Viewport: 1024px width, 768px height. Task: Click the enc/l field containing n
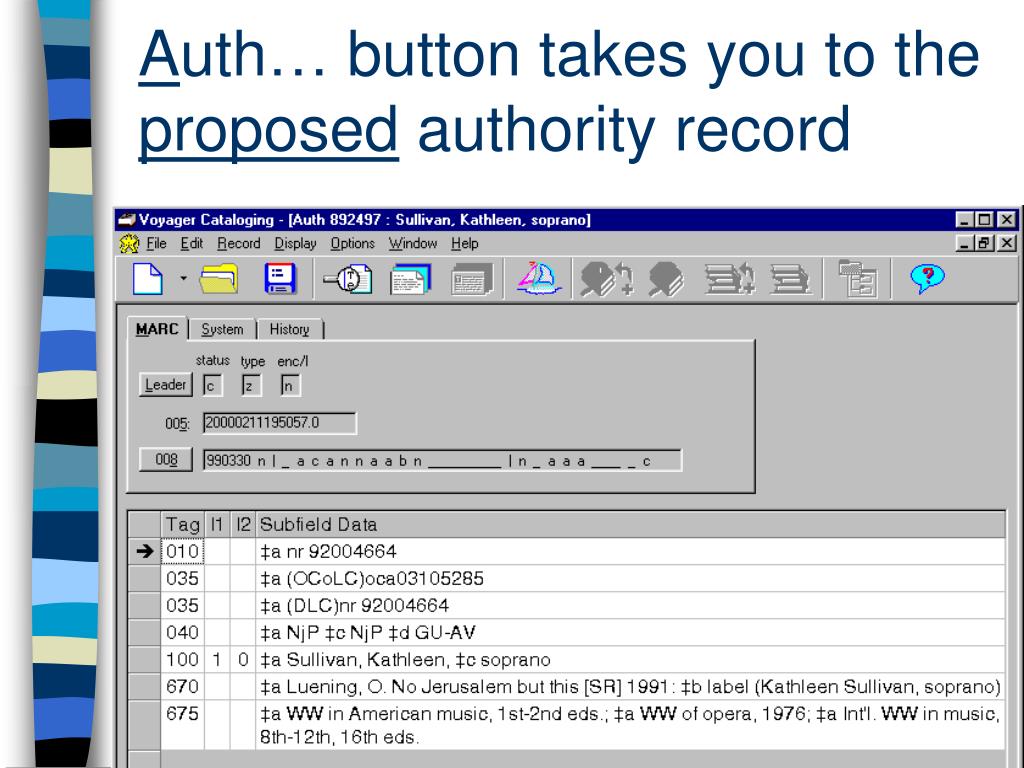pos(291,385)
